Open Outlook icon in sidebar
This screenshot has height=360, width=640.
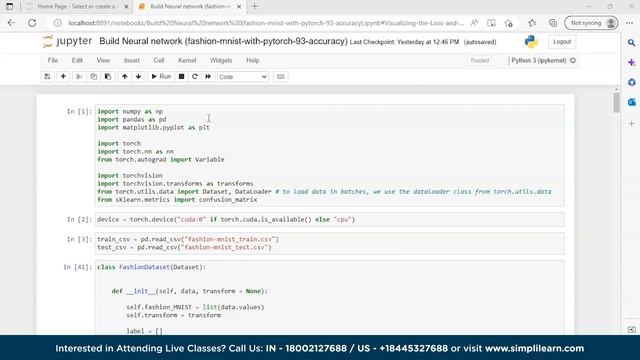(x=631, y=102)
